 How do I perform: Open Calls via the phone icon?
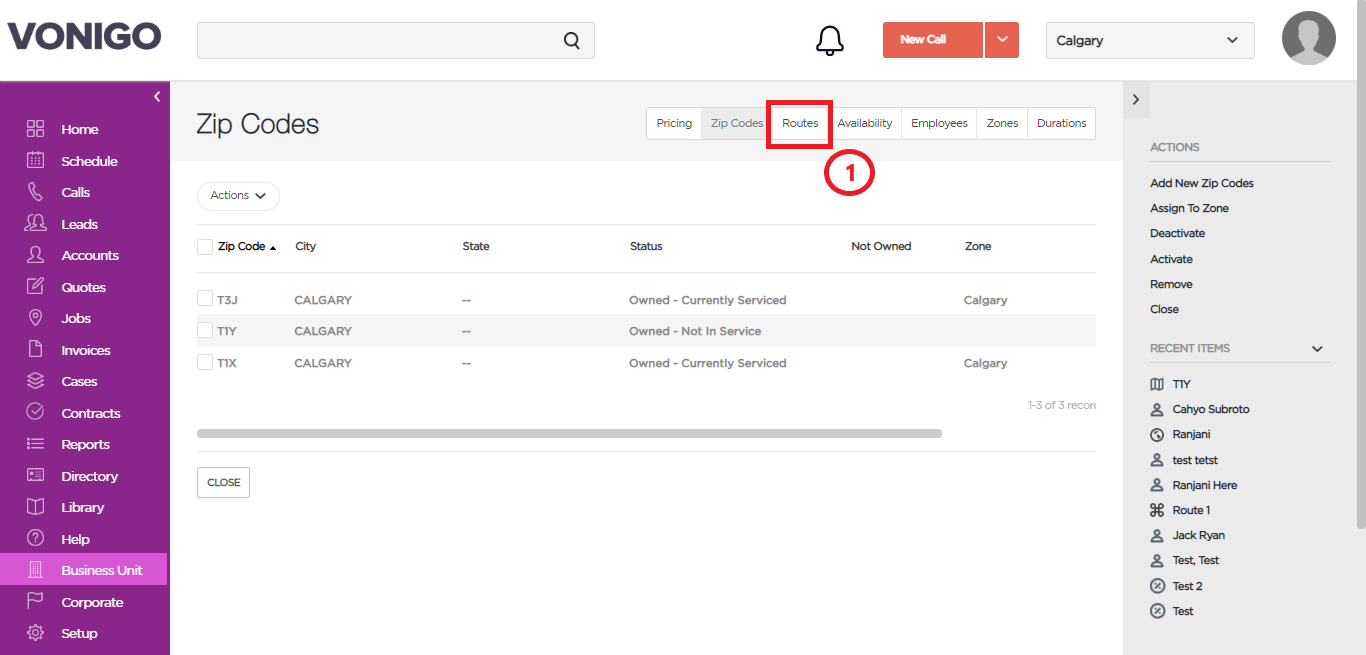36,192
